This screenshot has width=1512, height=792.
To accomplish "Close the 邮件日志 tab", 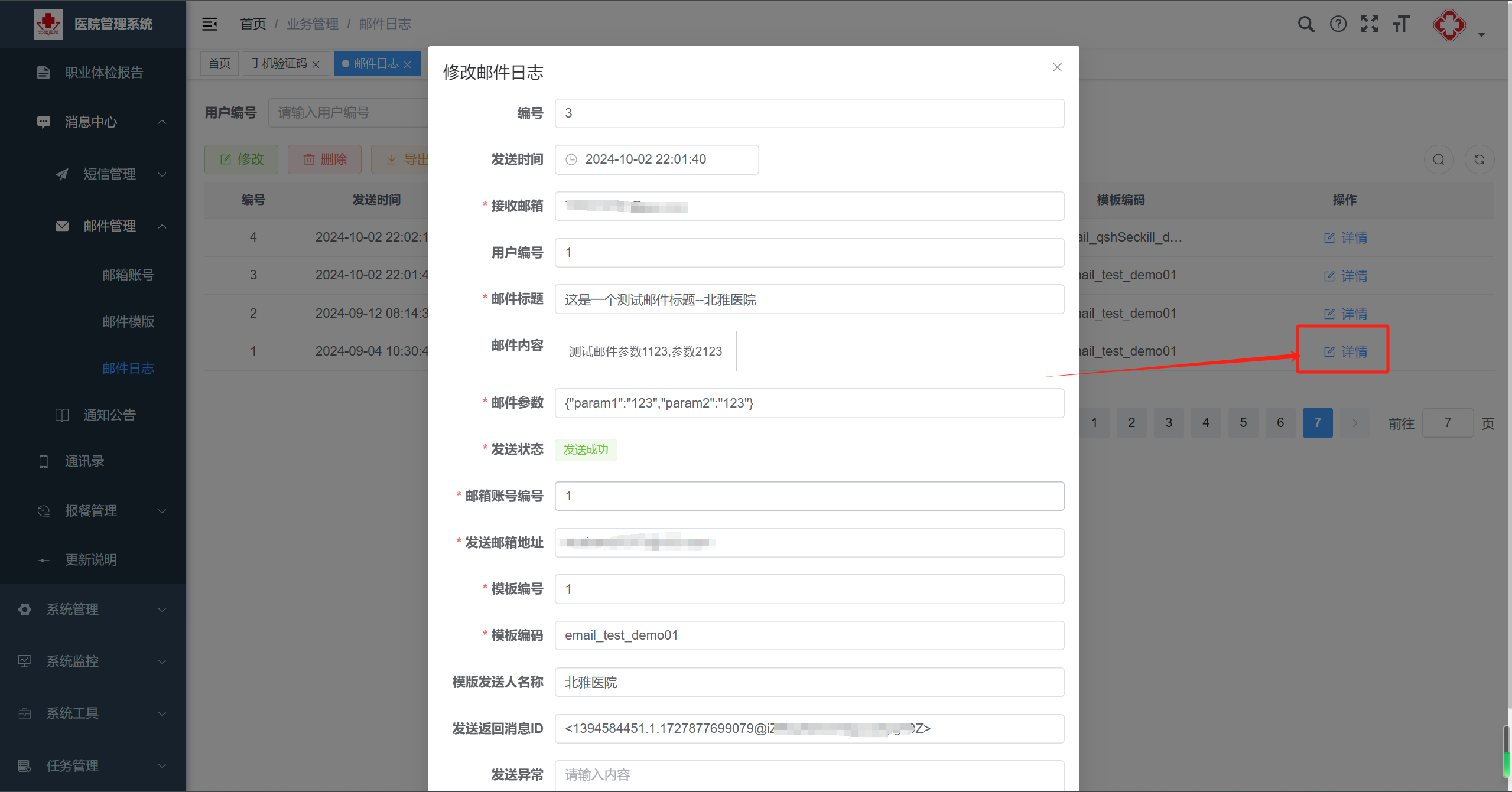I will pos(408,64).
